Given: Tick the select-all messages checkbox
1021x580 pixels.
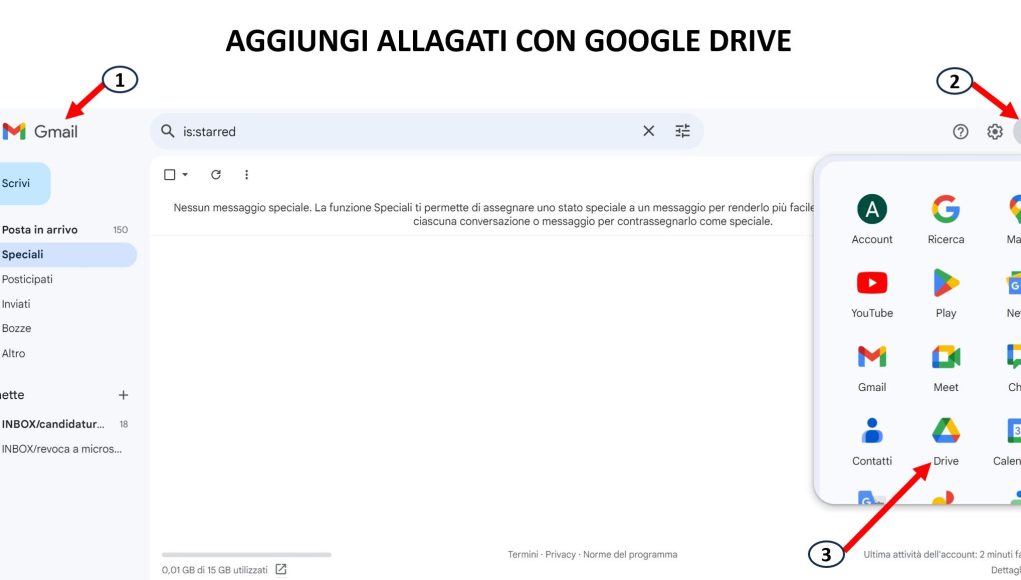Looking at the screenshot, I should click(169, 174).
